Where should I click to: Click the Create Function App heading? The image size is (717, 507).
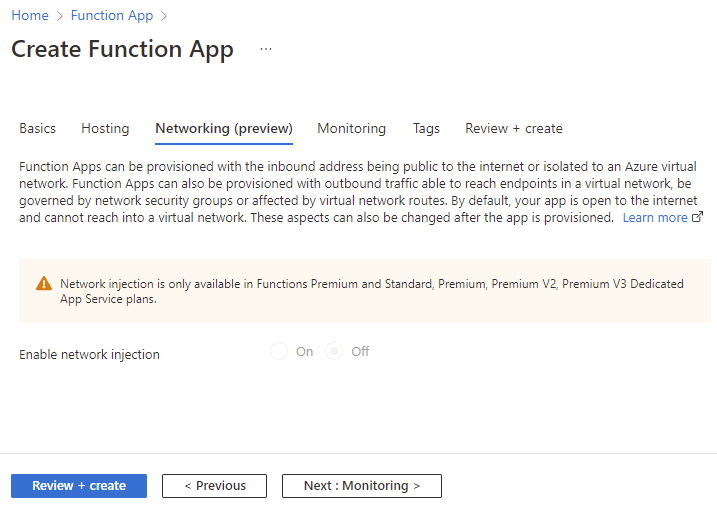coord(122,49)
